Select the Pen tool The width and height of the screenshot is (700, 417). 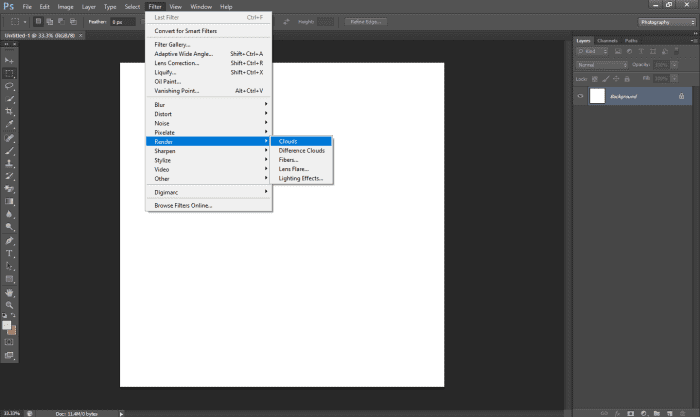click(10, 240)
